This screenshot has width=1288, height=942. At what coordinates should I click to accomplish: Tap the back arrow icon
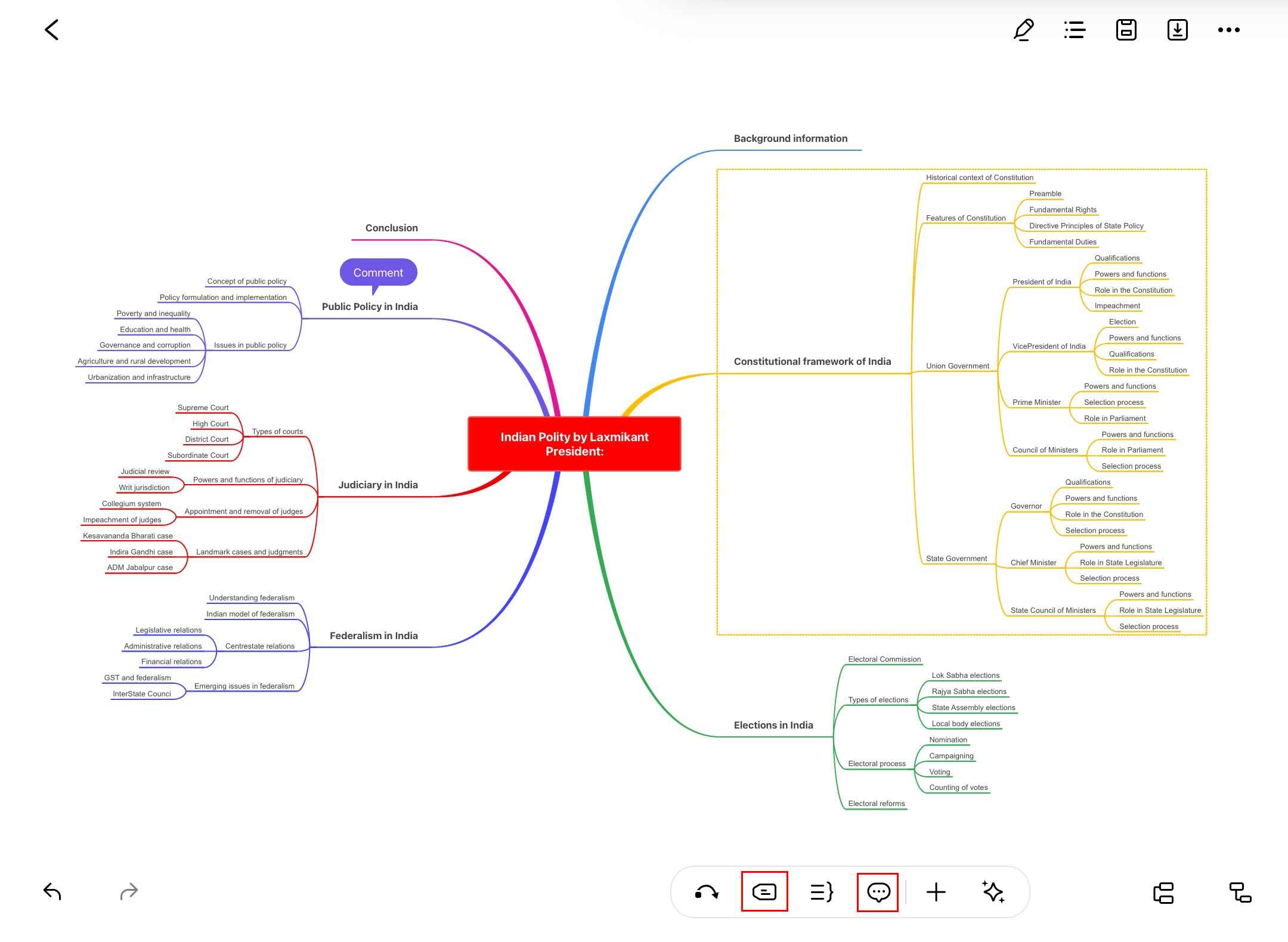point(52,30)
